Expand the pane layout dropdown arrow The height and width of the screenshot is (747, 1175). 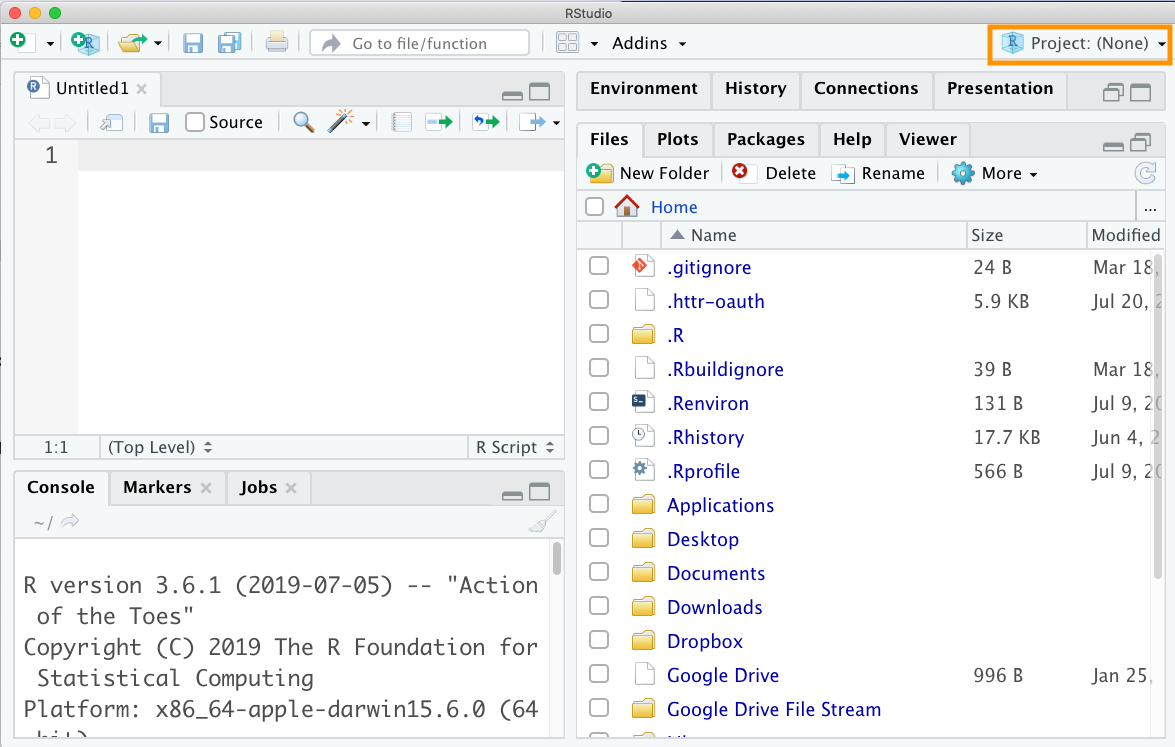tap(594, 43)
